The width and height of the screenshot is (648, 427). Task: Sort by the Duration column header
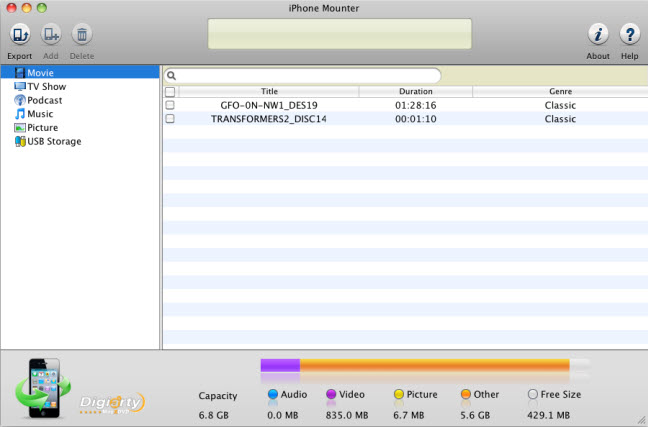(416, 91)
